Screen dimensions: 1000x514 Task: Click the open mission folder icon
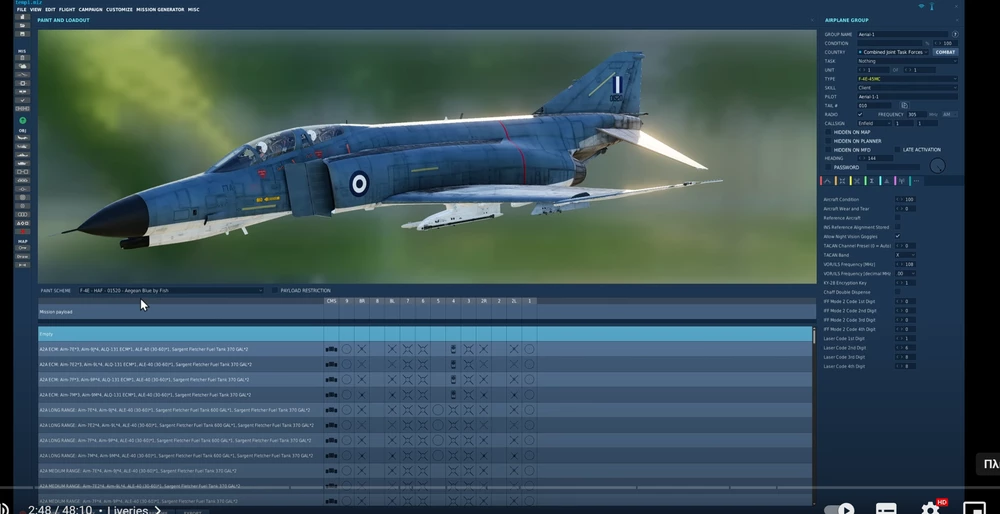[x=22, y=26]
